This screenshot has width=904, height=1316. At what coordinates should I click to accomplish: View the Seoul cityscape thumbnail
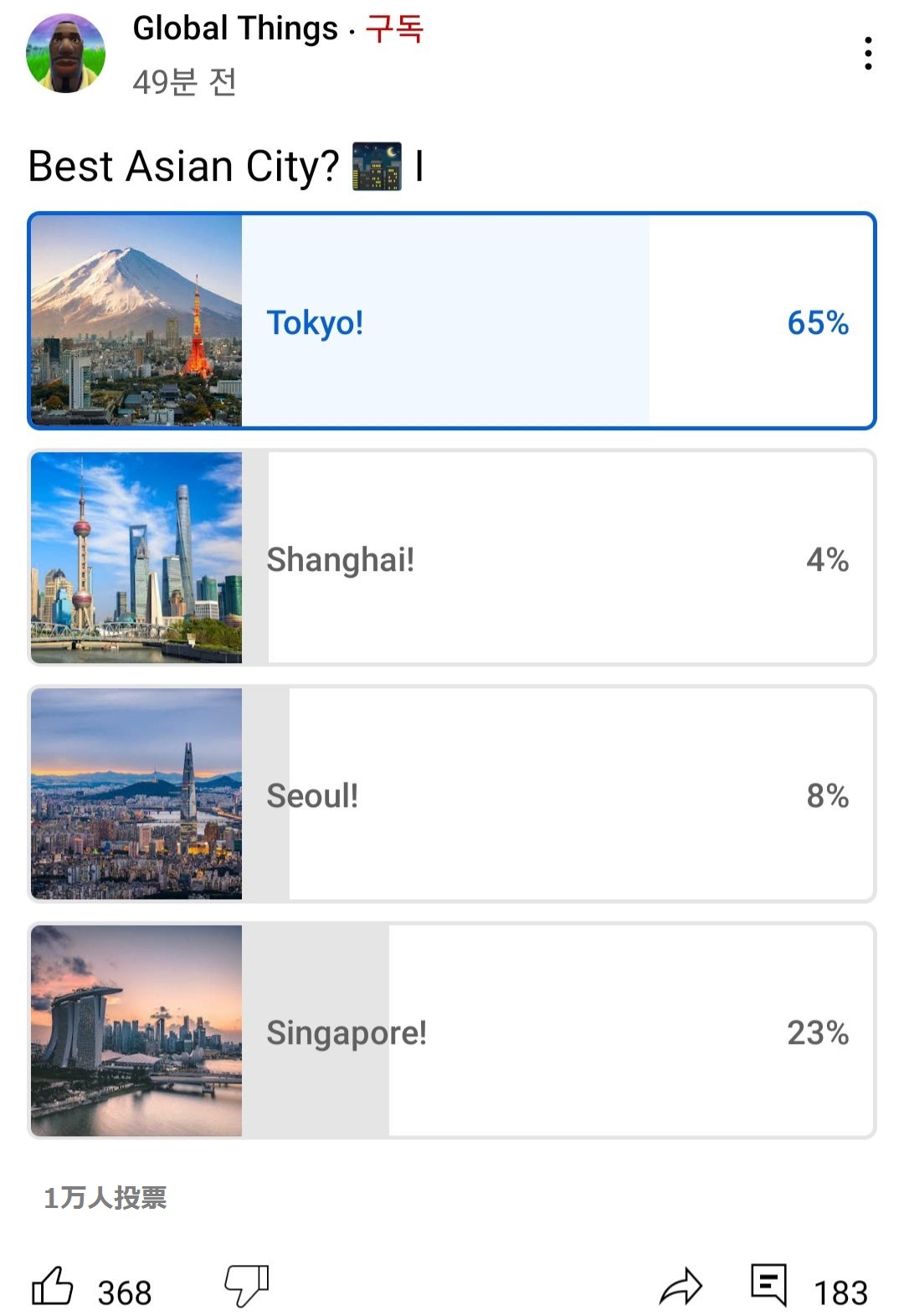point(136,794)
